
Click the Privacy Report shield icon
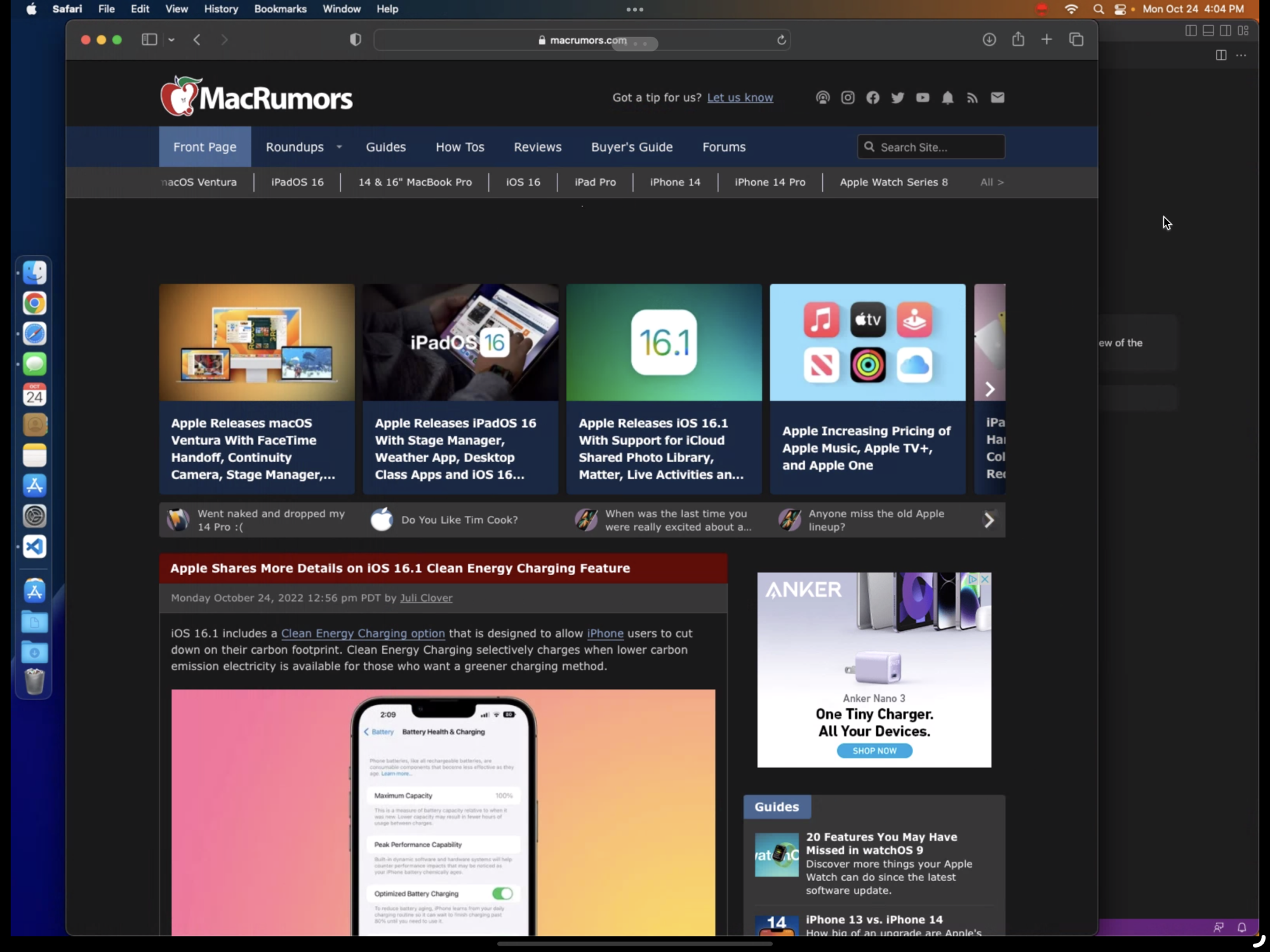tap(356, 39)
